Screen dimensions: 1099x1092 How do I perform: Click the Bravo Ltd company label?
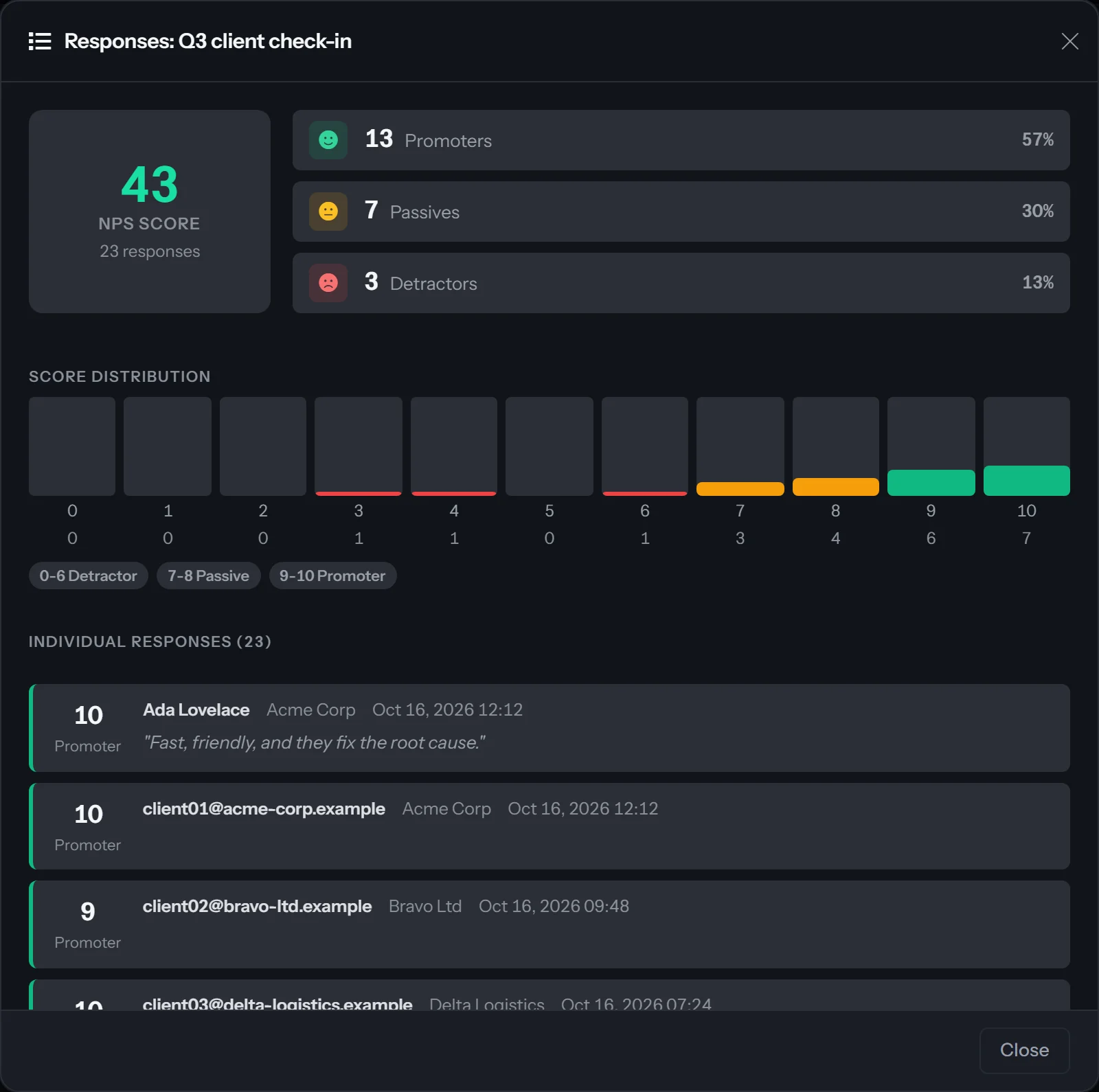click(x=425, y=907)
